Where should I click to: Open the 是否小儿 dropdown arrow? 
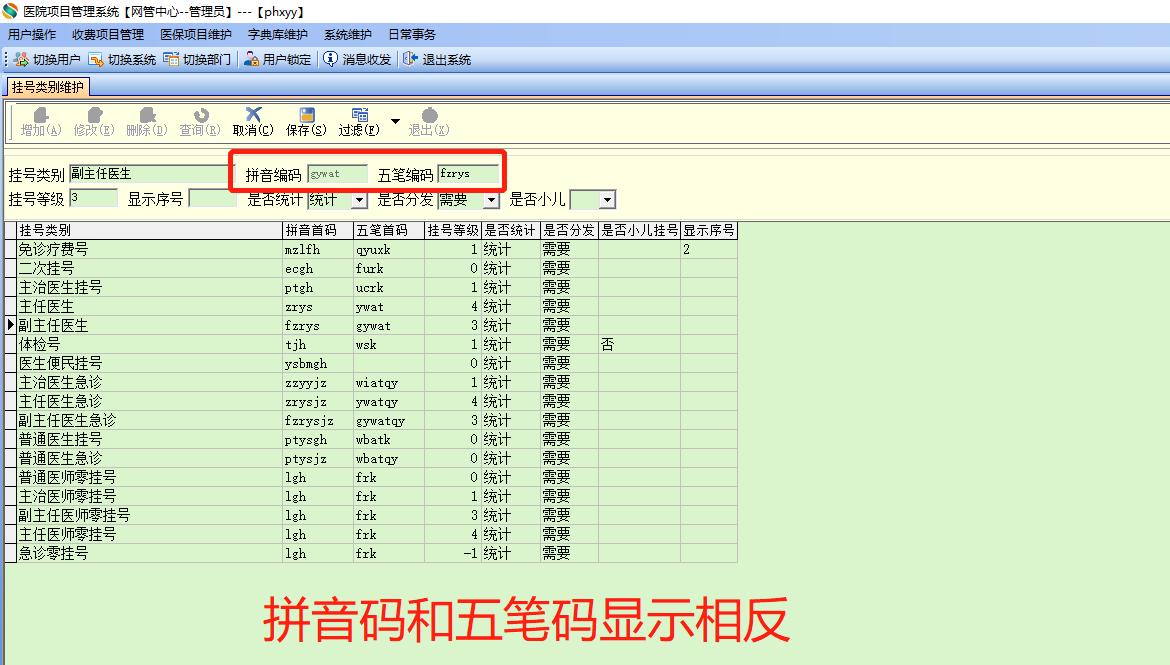pyautogui.click(x=607, y=200)
